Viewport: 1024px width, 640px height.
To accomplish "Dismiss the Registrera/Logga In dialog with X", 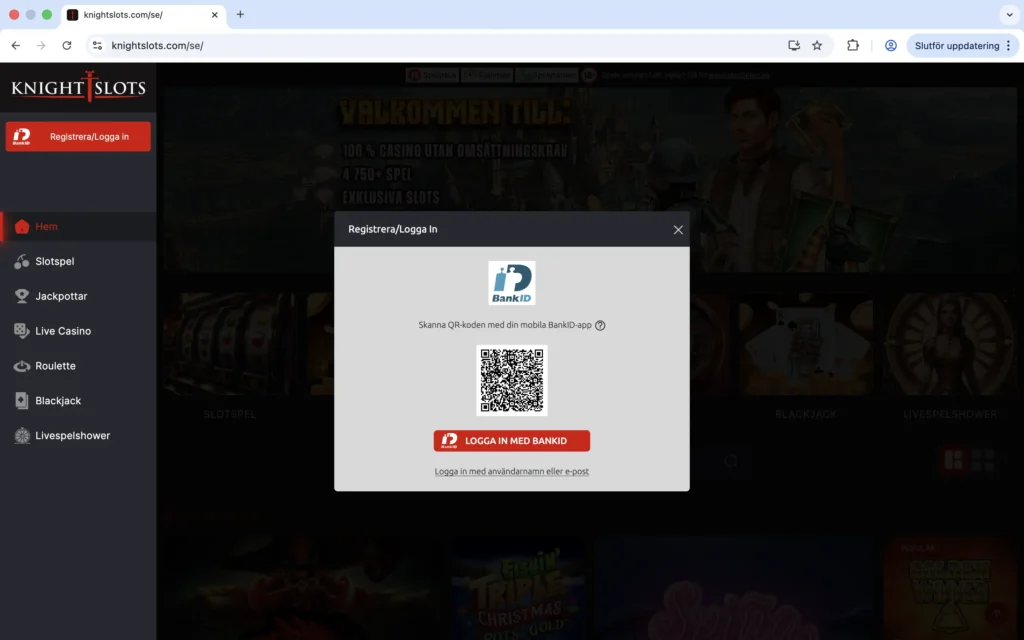I will click(x=678, y=229).
